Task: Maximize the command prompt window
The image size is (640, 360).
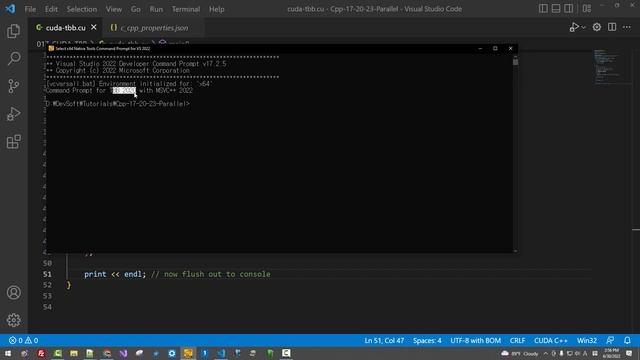Action: 495,48
